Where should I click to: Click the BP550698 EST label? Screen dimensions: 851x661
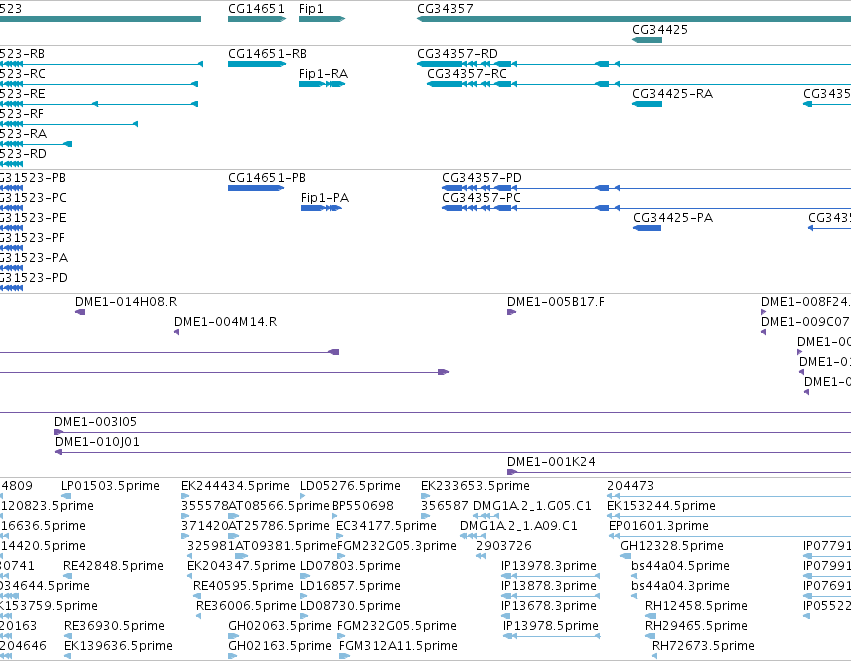click(363, 506)
